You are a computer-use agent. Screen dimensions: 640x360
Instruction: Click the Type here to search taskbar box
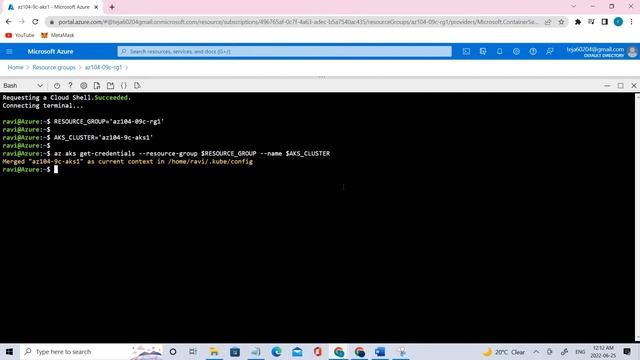click(x=91, y=352)
